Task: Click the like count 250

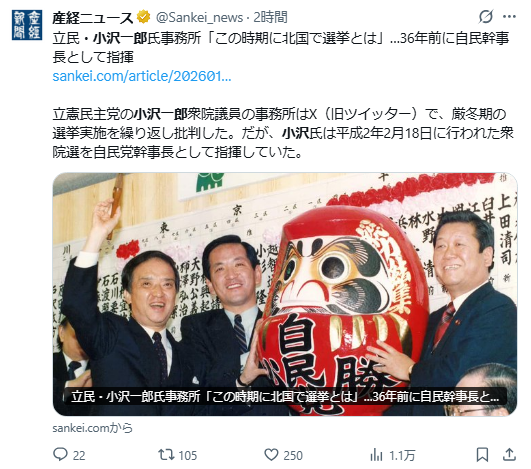Action: click(293, 455)
